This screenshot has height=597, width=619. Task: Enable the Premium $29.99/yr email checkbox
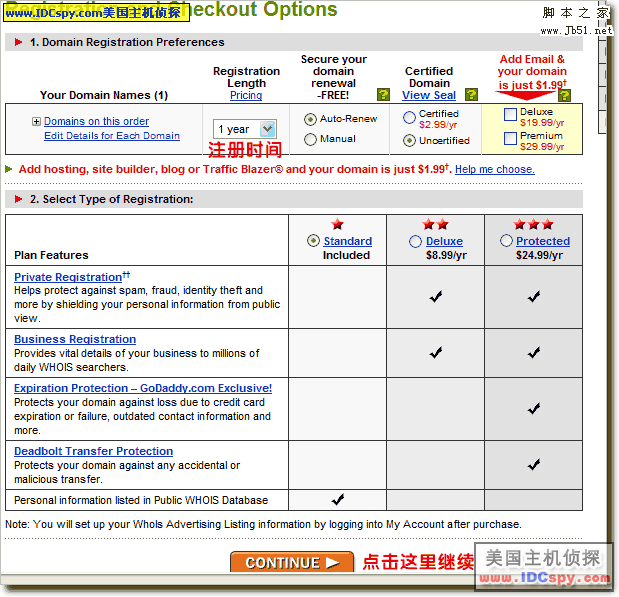511,138
